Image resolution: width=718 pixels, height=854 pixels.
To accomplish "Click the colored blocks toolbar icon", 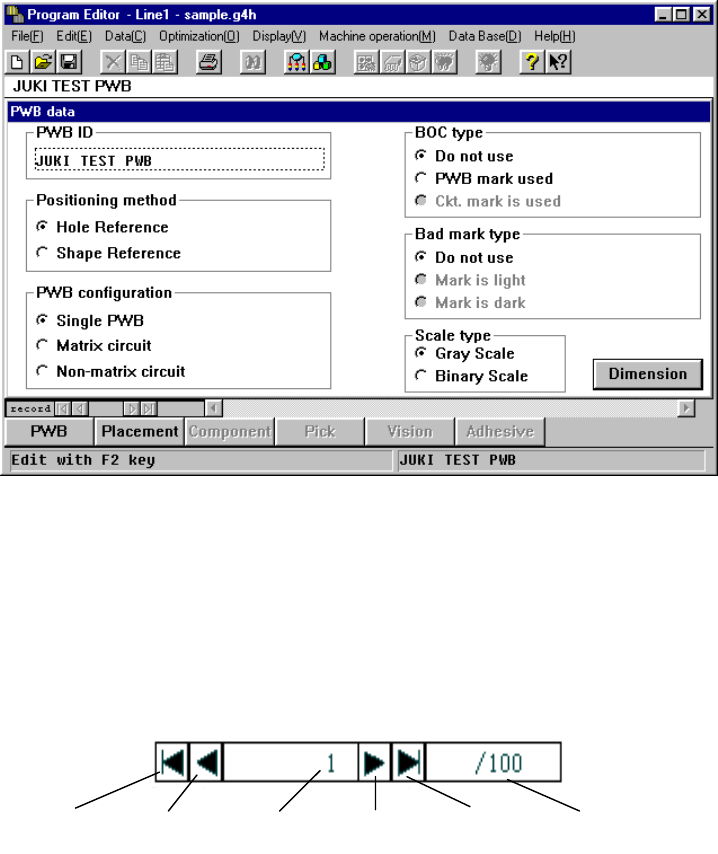I will click(x=323, y=62).
